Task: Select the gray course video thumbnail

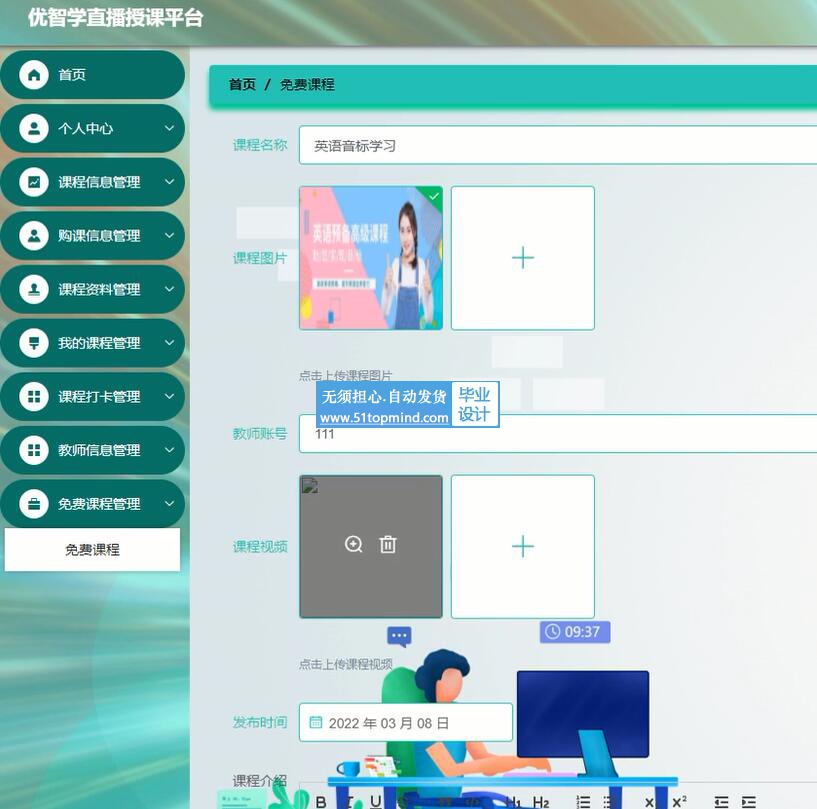Action: click(371, 546)
